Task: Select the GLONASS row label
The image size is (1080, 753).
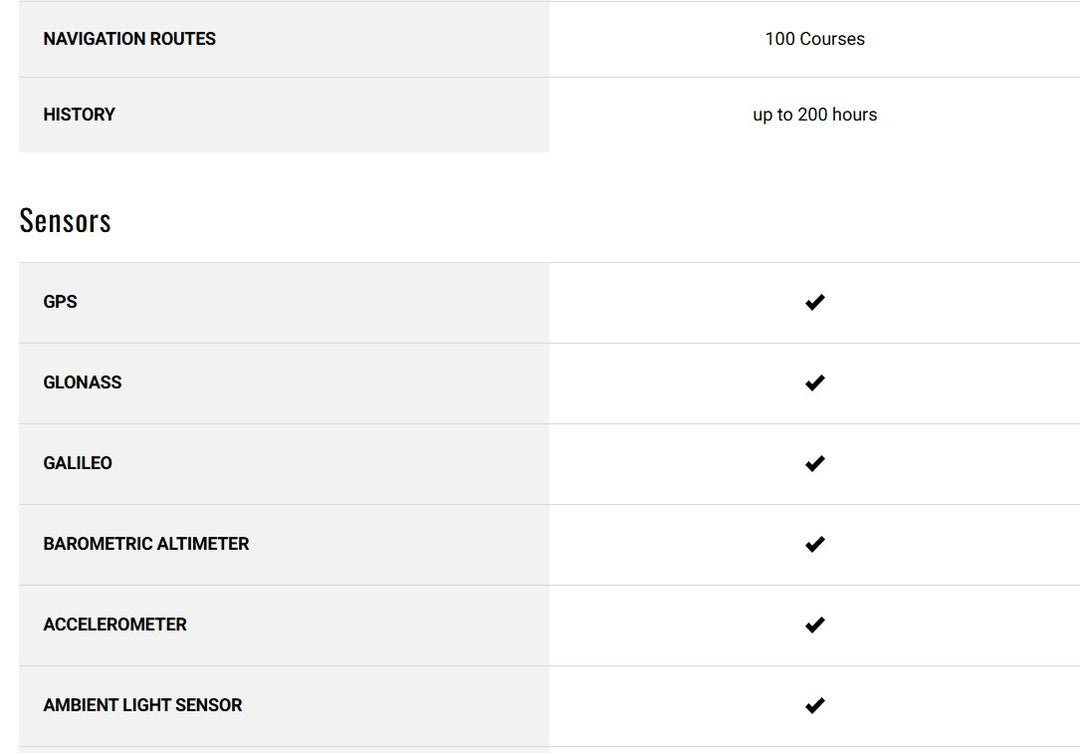Action: pyautogui.click(x=82, y=383)
